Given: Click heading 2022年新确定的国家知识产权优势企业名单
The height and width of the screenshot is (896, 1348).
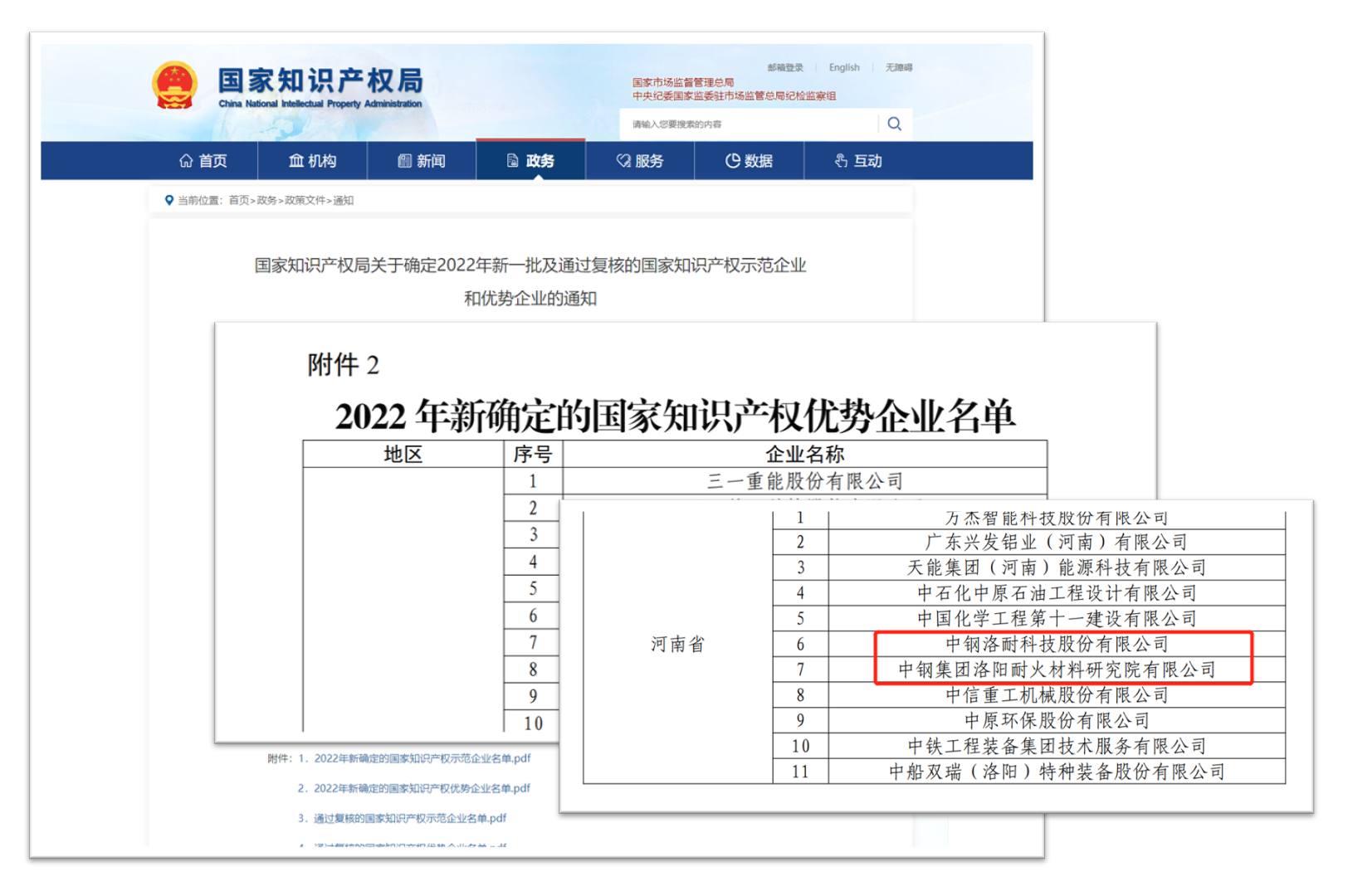Looking at the screenshot, I should (675, 416).
